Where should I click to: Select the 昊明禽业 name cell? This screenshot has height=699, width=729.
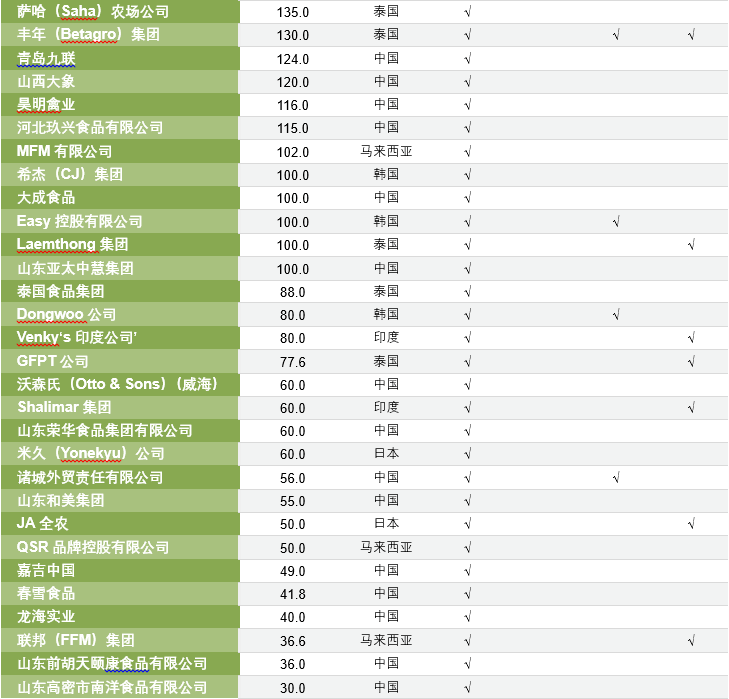point(120,105)
